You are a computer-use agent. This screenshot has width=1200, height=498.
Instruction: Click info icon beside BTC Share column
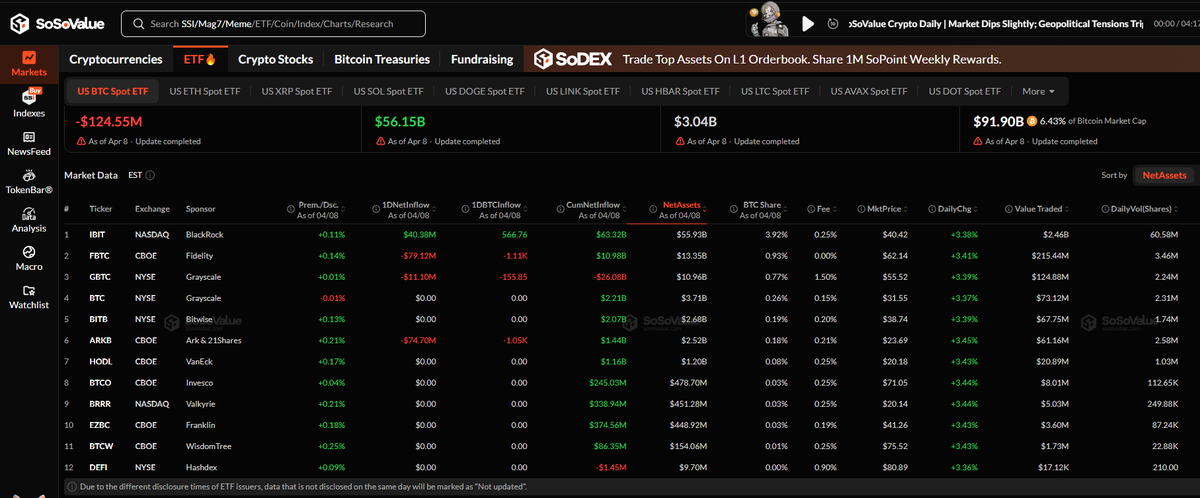click(x=734, y=209)
